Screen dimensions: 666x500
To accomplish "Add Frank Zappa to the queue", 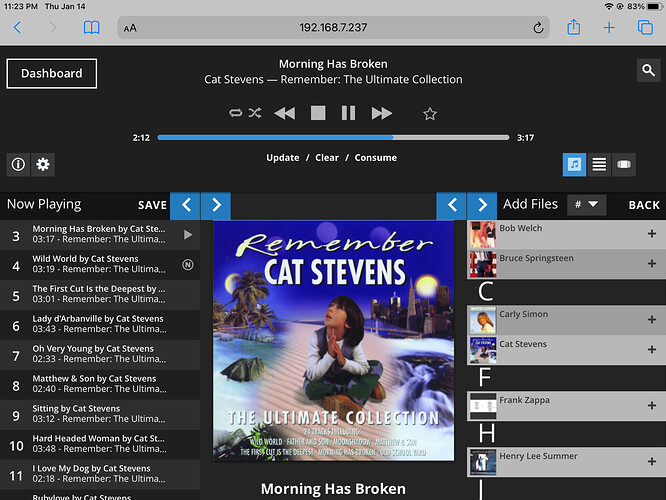I will coord(652,405).
